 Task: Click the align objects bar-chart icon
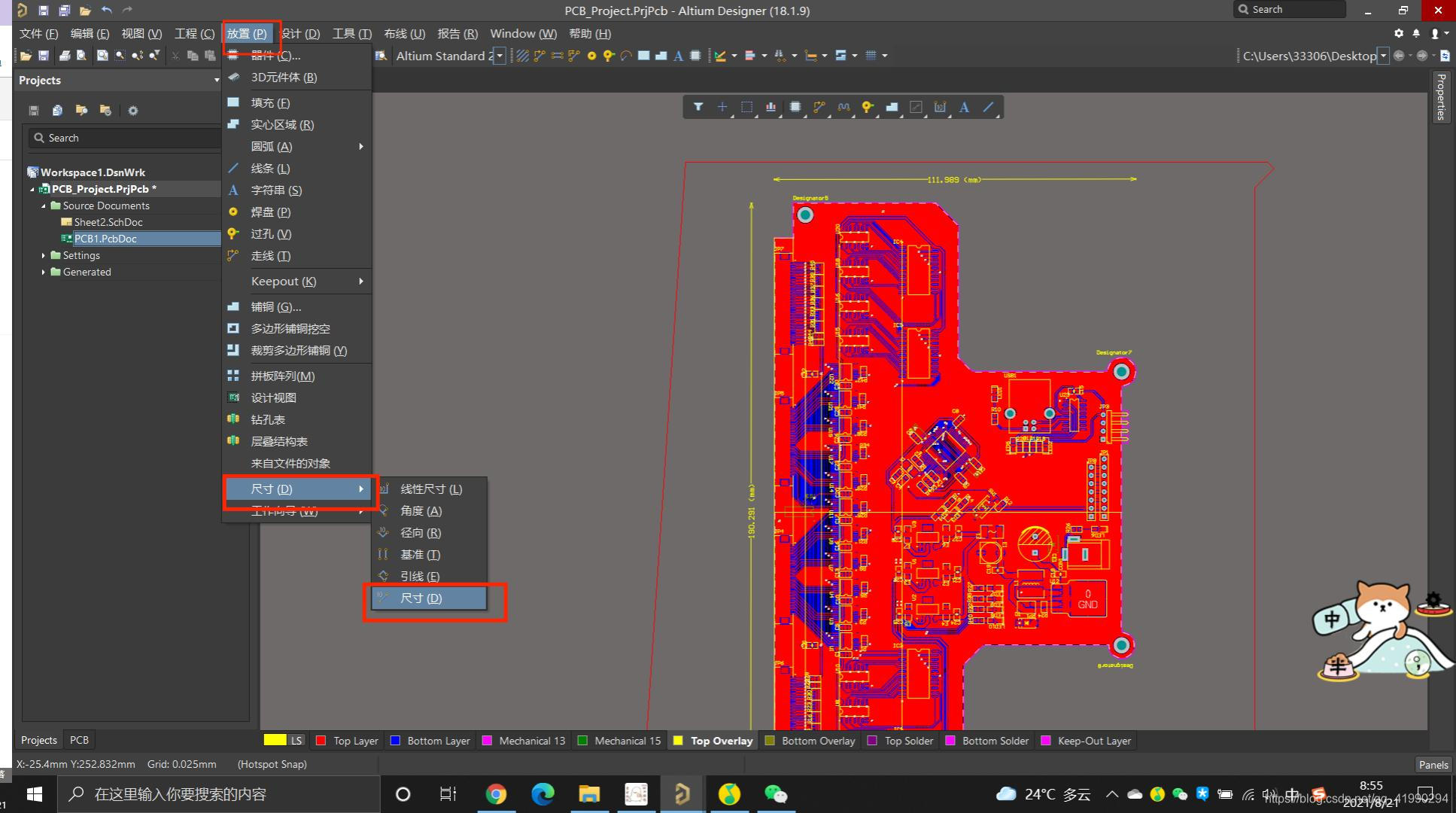pyautogui.click(x=771, y=107)
